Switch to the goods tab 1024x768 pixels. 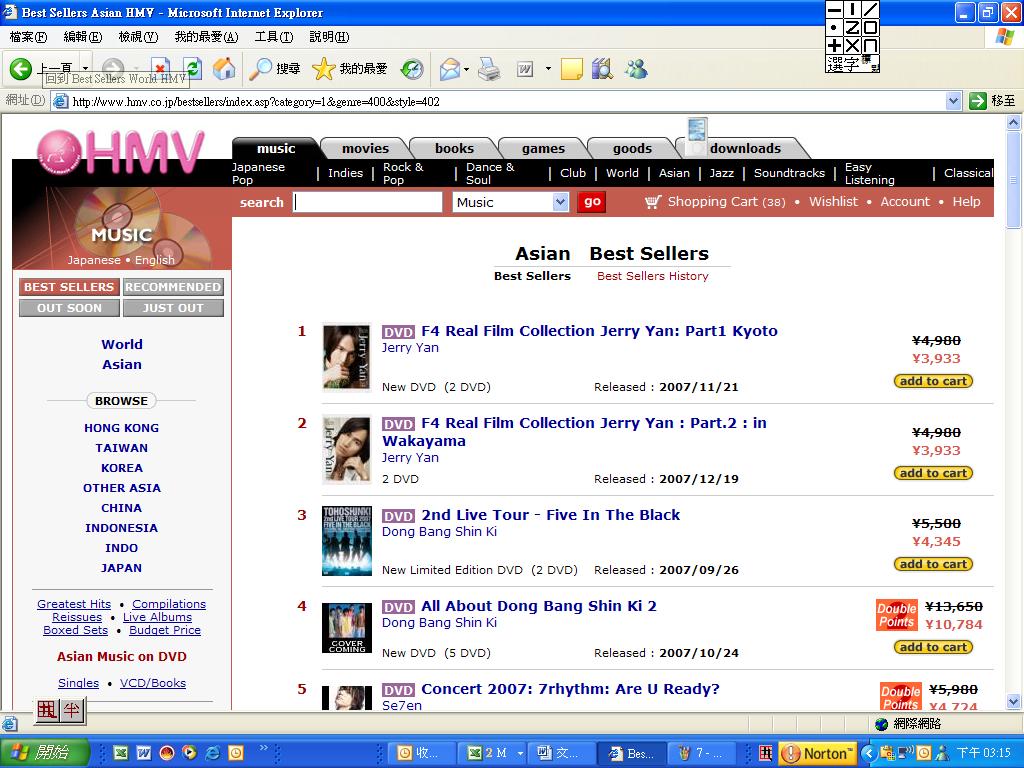[632, 148]
